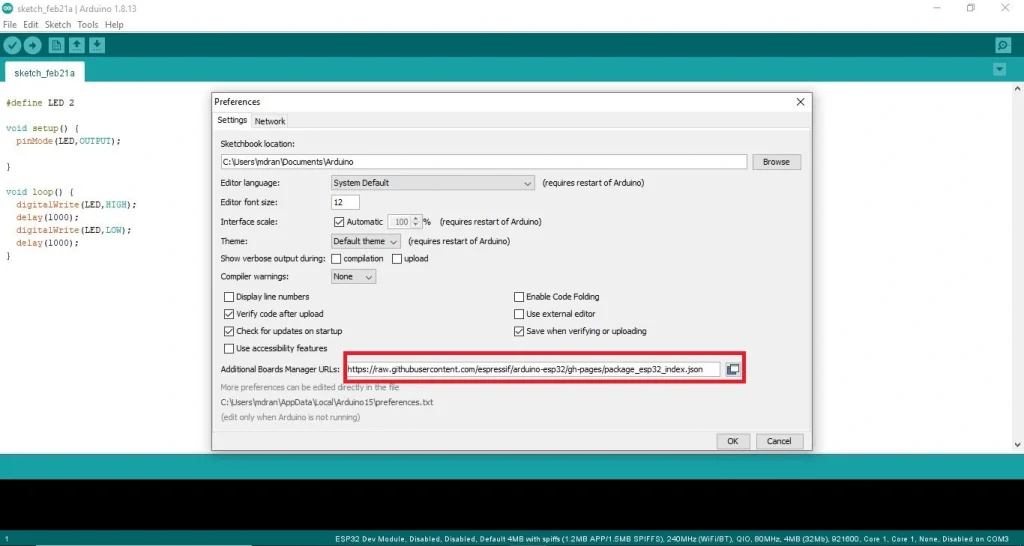Check Enable Code Folding
Image resolution: width=1024 pixels, height=546 pixels.
pos(519,297)
